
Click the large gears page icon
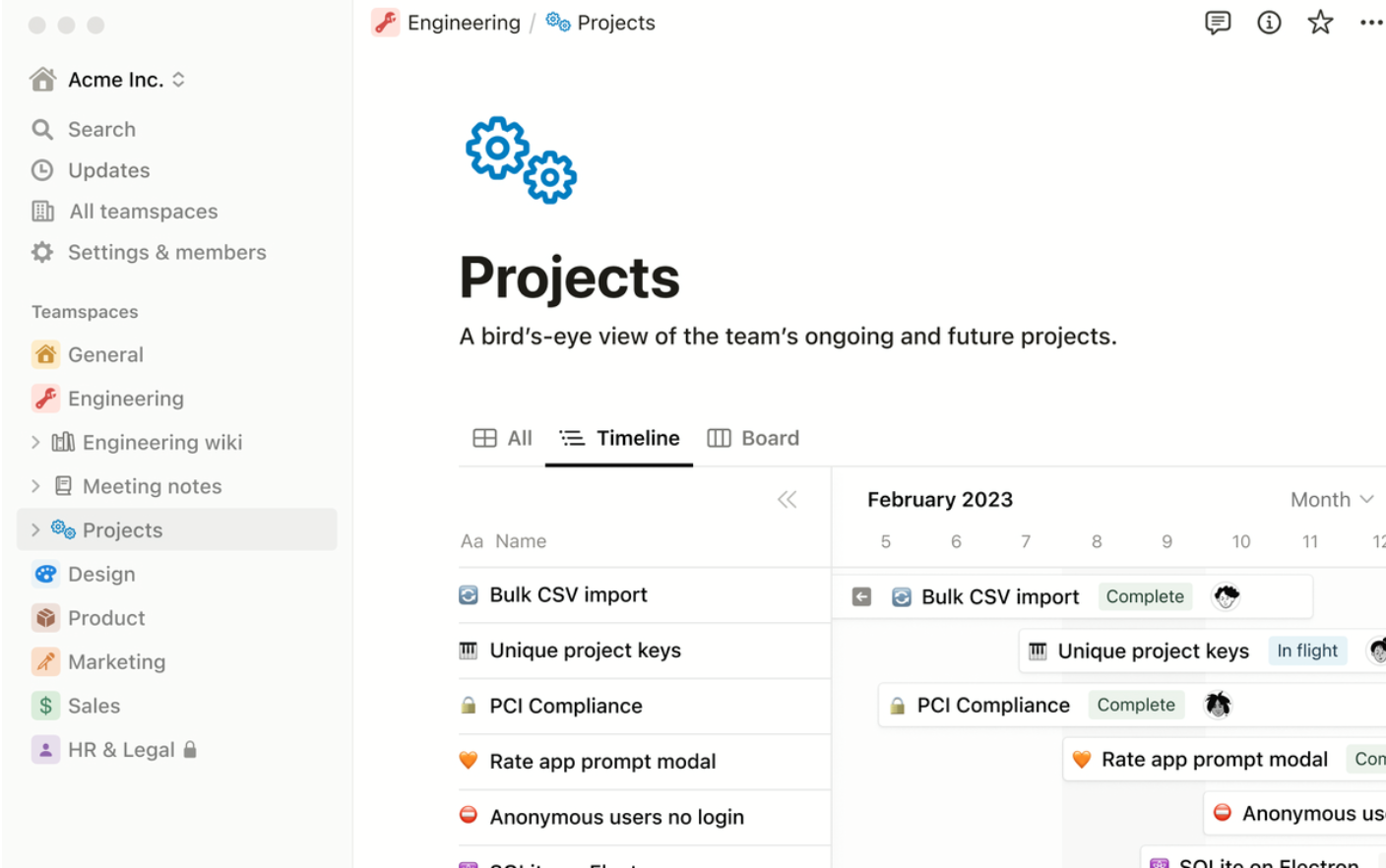pos(521,159)
